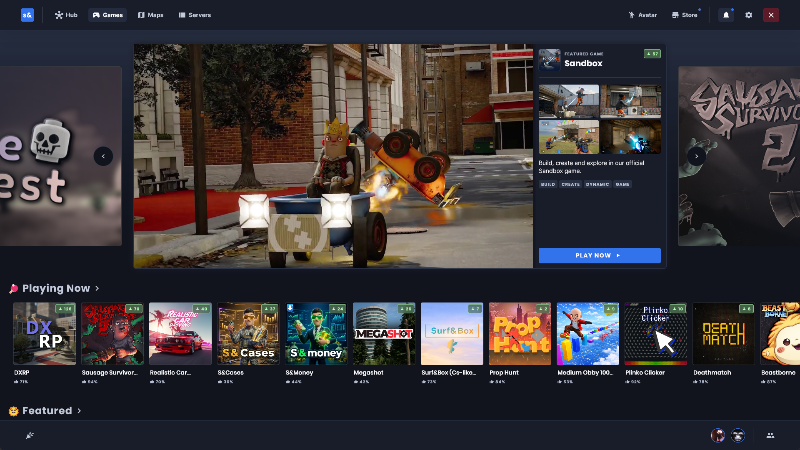Switch to the Maps tab
The image size is (800, 450).
coord(150,15)
